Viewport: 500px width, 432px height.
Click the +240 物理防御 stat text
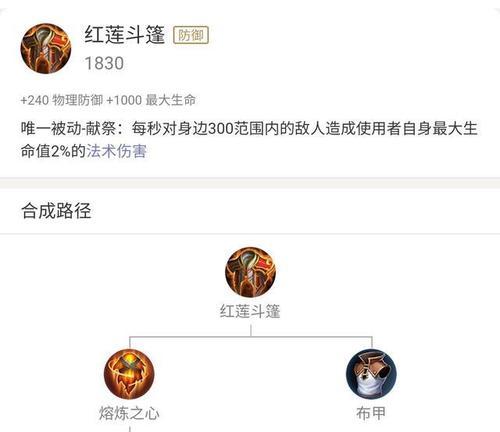[62, 100]
